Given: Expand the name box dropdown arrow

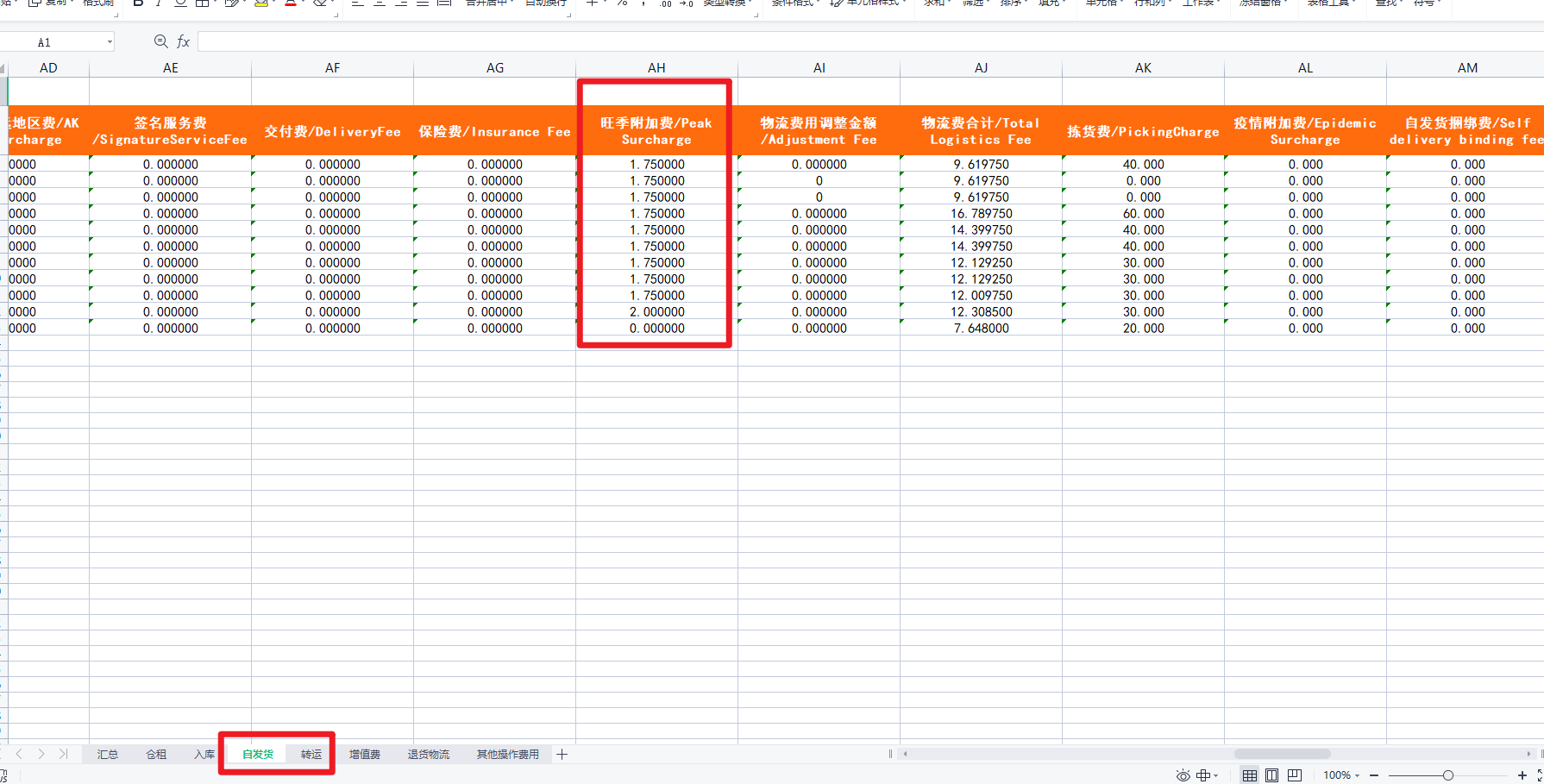Looking at the screenshot, I should (110, 41).
